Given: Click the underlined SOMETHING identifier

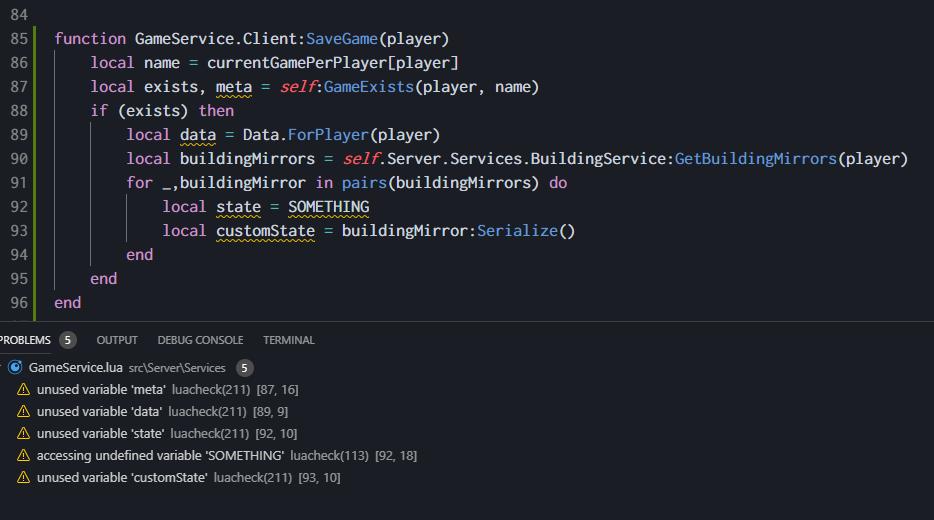Looking at the screenshot, I should click(329, 207).
